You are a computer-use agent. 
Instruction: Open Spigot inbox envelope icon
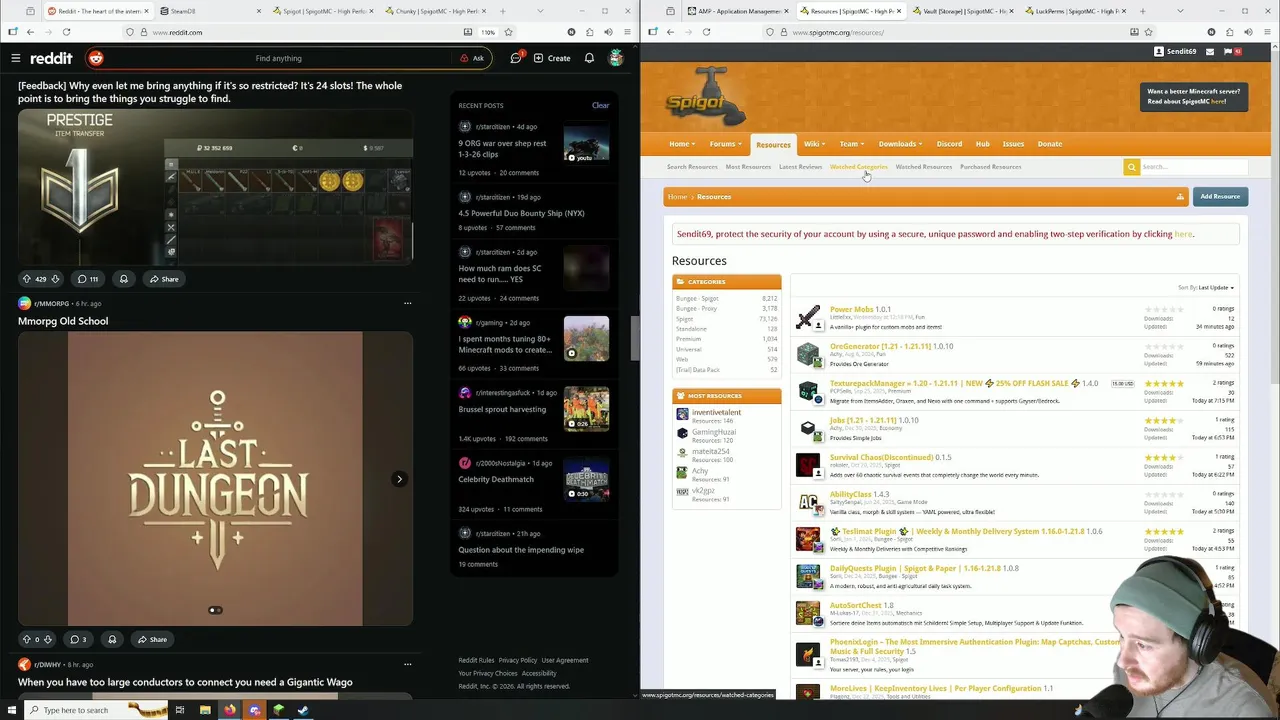click(x=1209, y=51)
